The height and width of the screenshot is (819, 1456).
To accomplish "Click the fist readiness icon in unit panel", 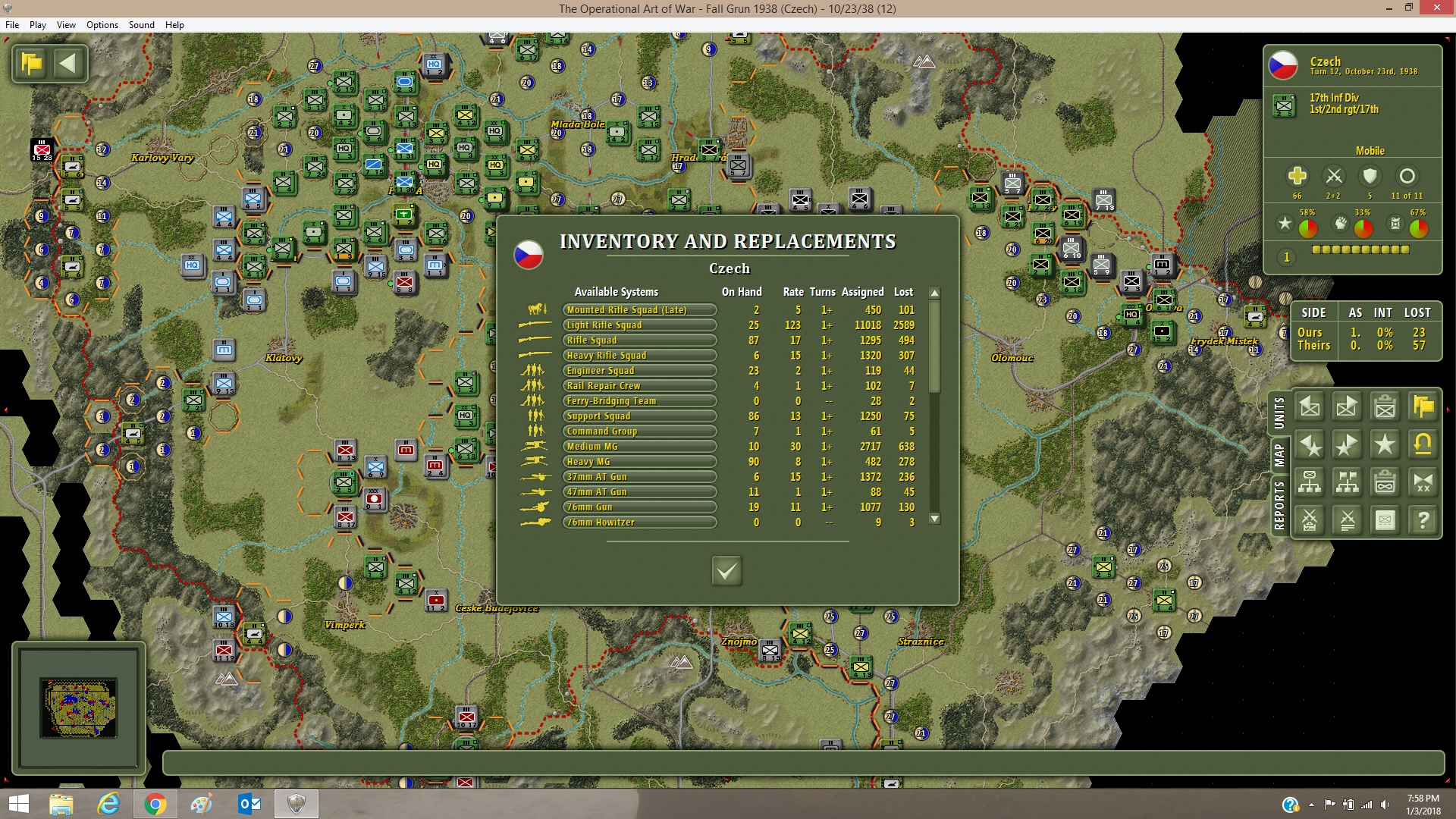I will [1340, 223].
